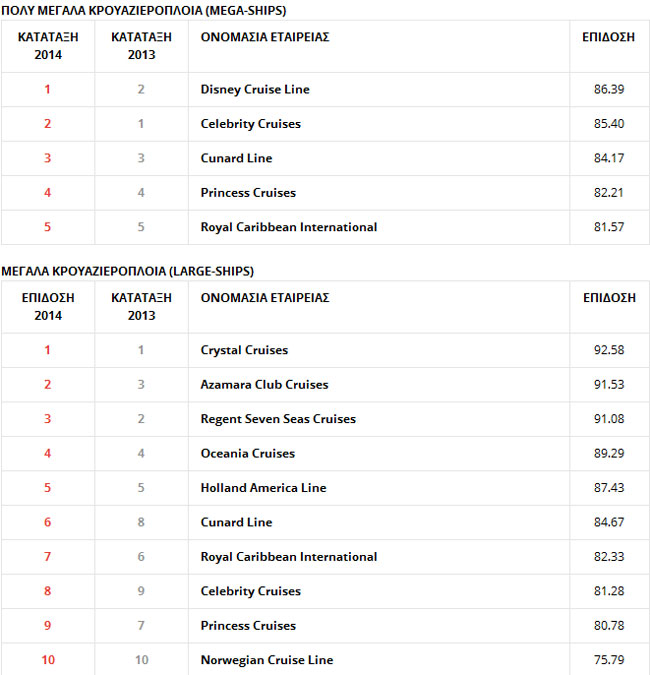Image resolution: width=650 pixels, height=675 pixels.
Task: Click the Azamara Club Cruises row name
Action: pos(264,384)
